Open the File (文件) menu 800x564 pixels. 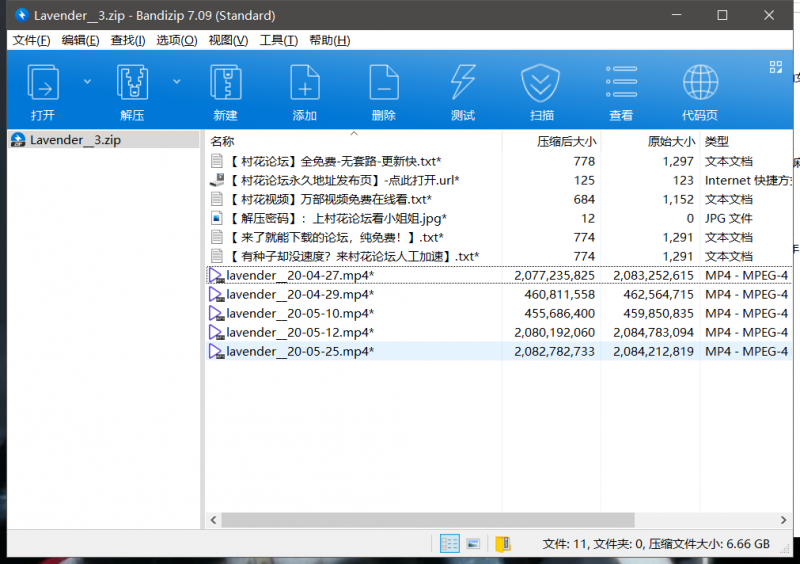pos(30,40)
